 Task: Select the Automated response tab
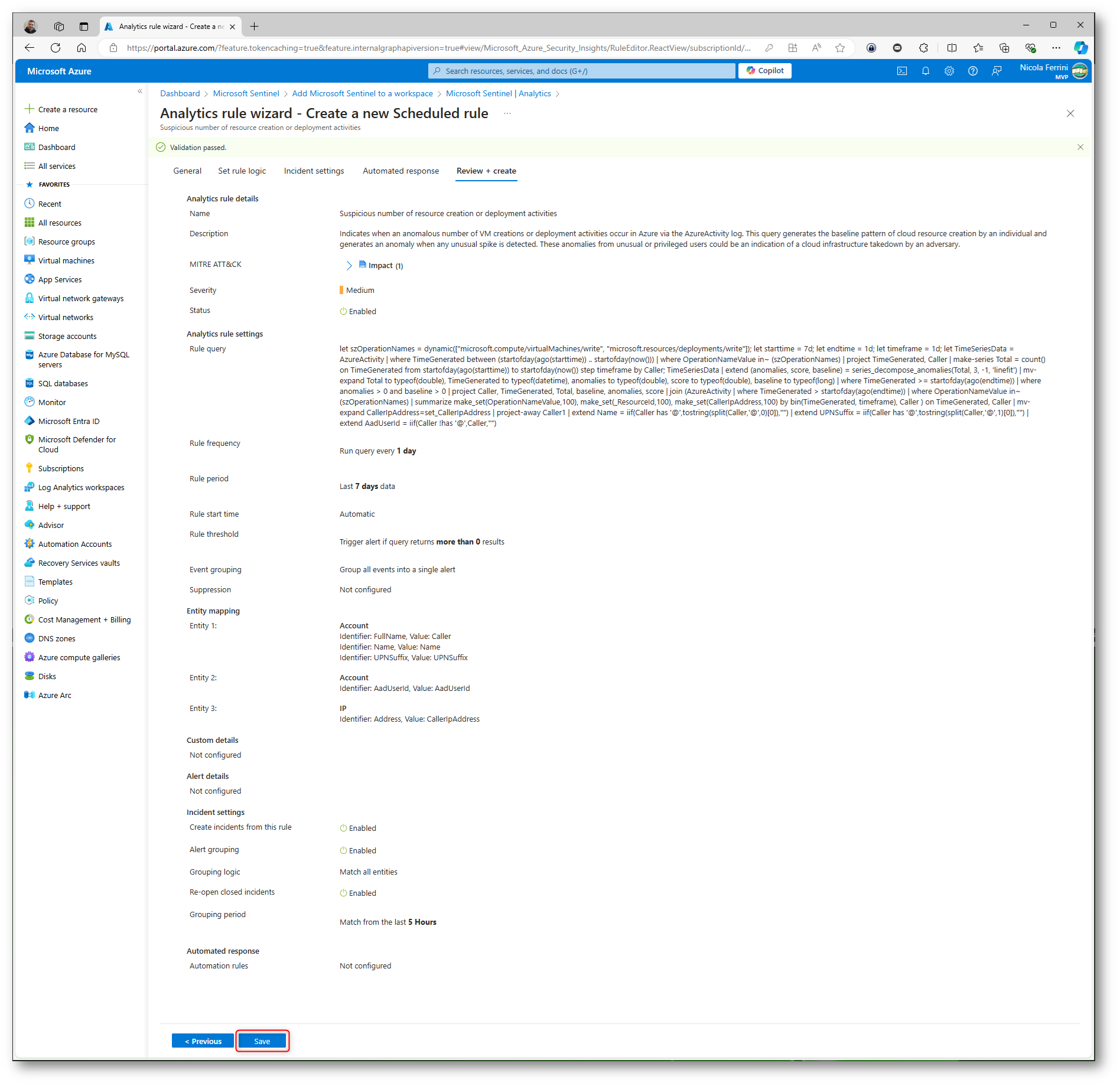401,171
